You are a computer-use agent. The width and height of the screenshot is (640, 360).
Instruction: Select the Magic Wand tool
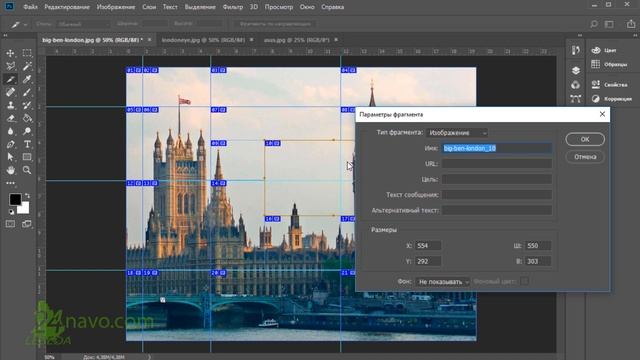27,66
